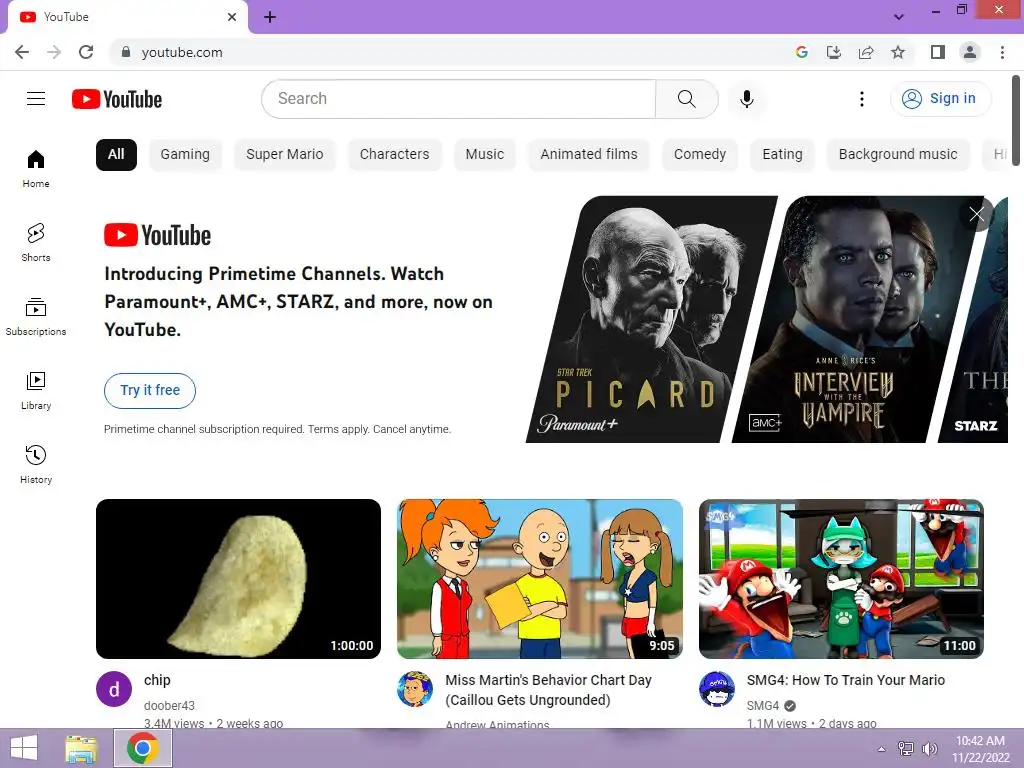Open Interview with the Vampire poster

(856, 319)
